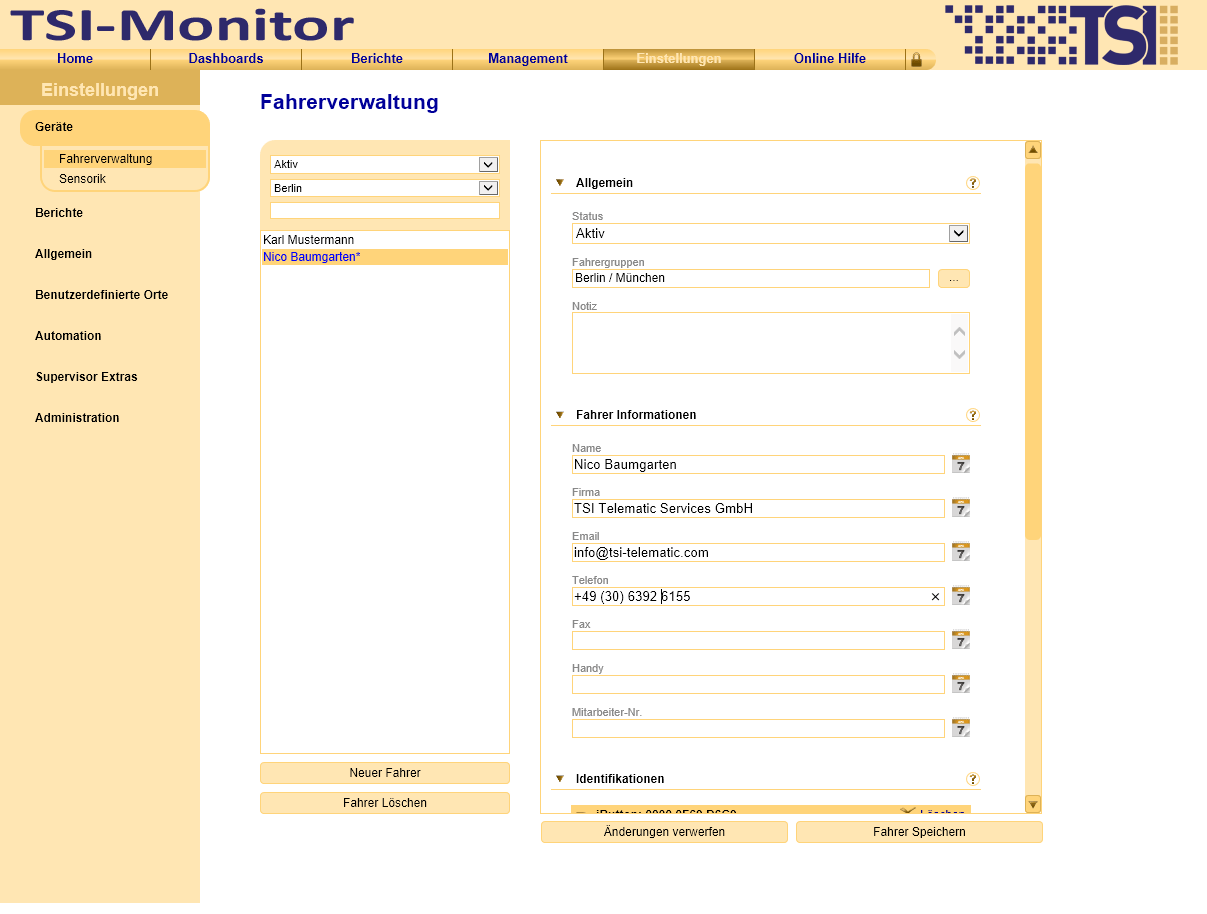Open Automation settings
This screenshot has width=1207, height=914.
tap(68, 336)
